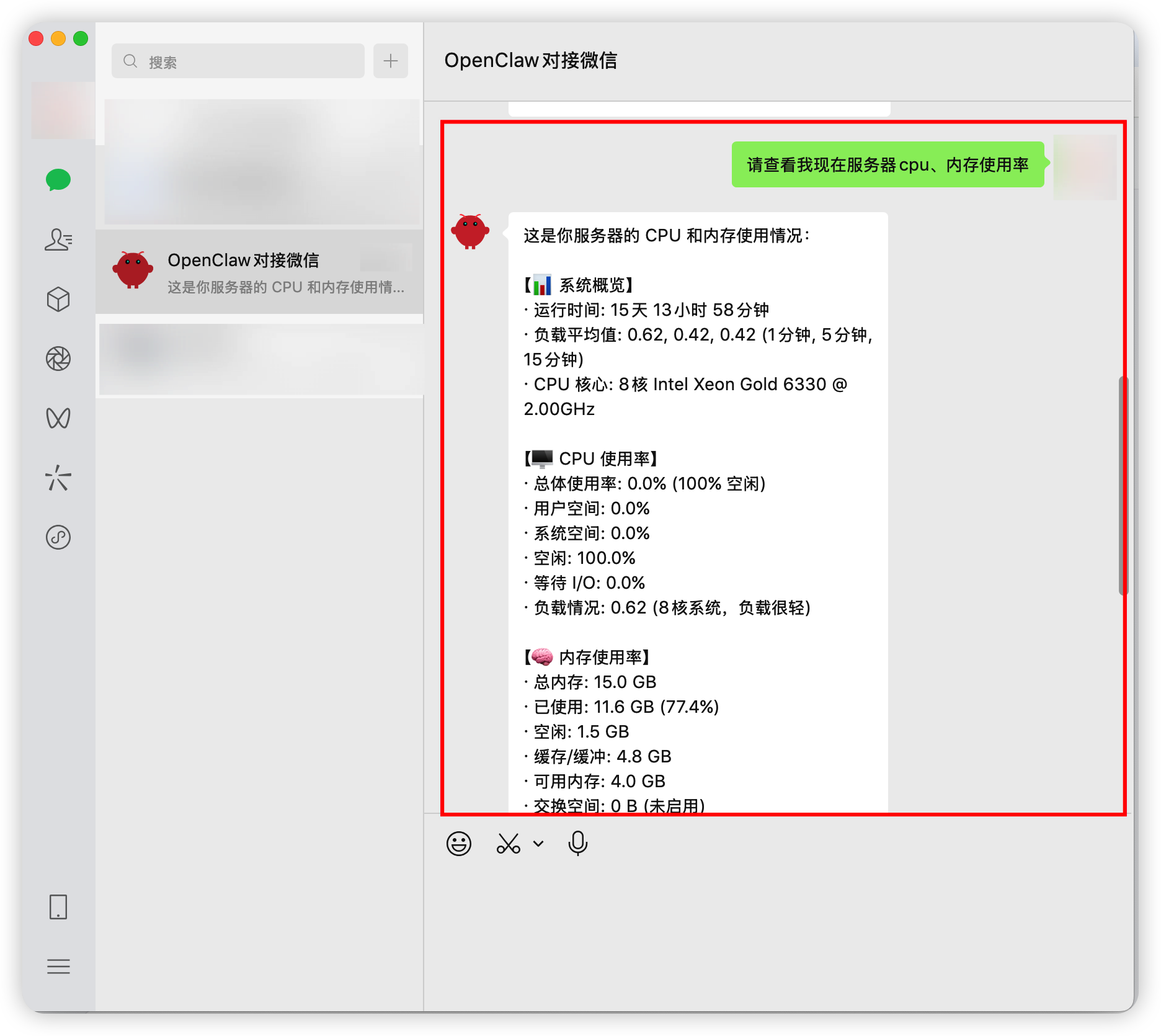This screenshot has height=1036, width=1161.
Task: Open the Search spark icon in sidebar
Action: pyautogui.click(x=58, y=478)
